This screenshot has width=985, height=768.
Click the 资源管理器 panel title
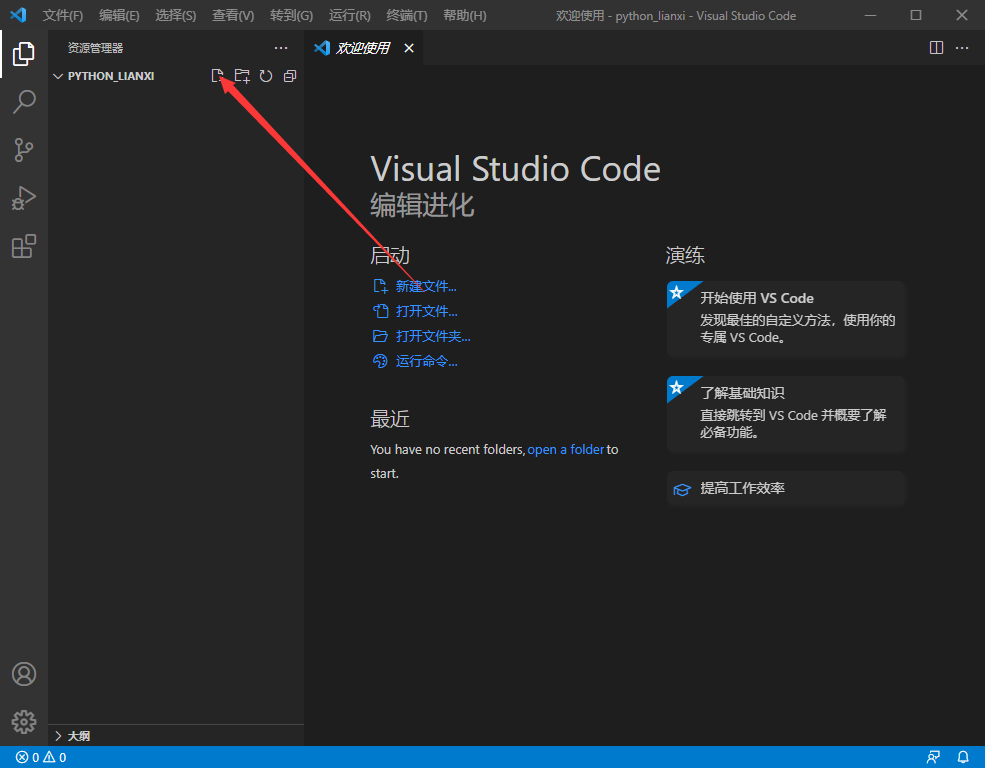[x=95, y=48]
